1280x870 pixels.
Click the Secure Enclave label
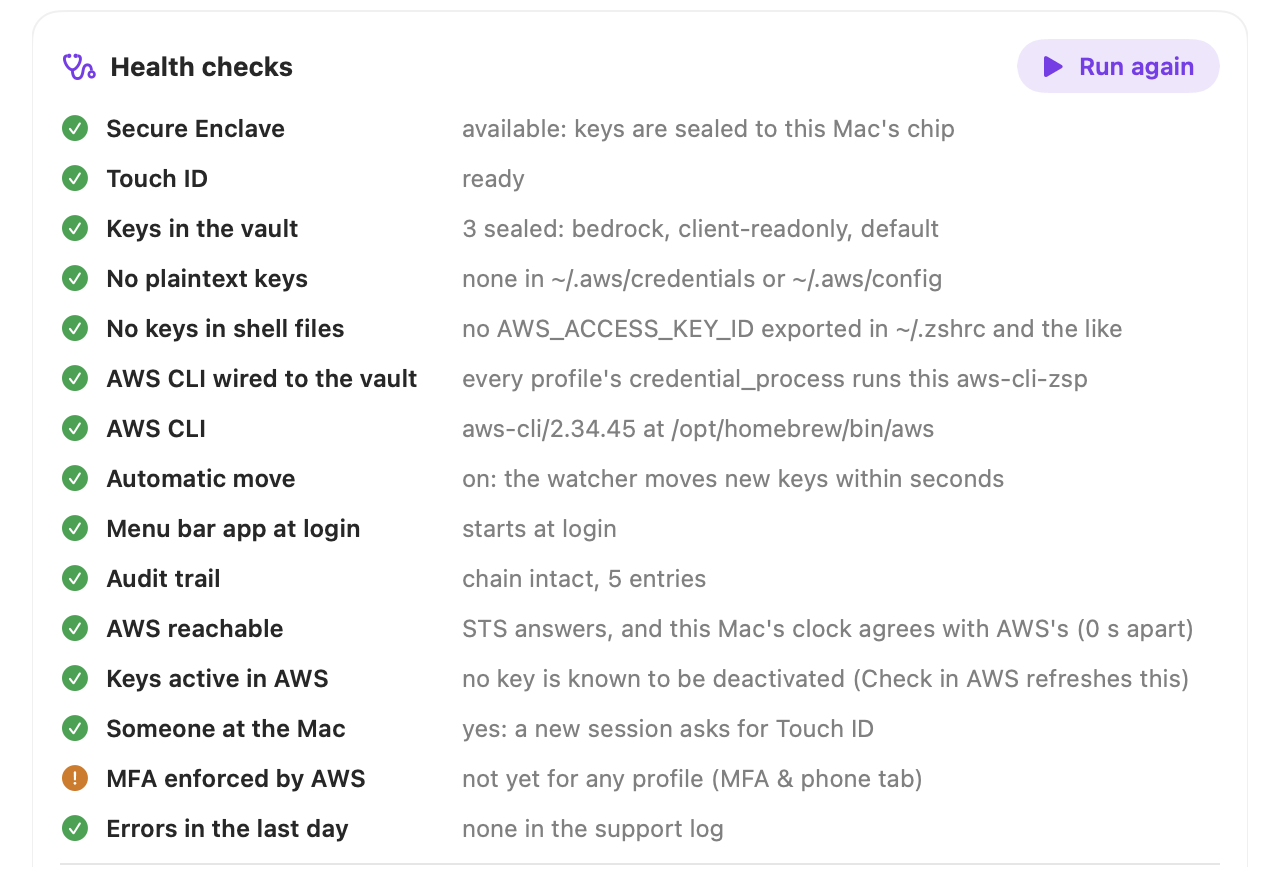[x=196, y=129]
